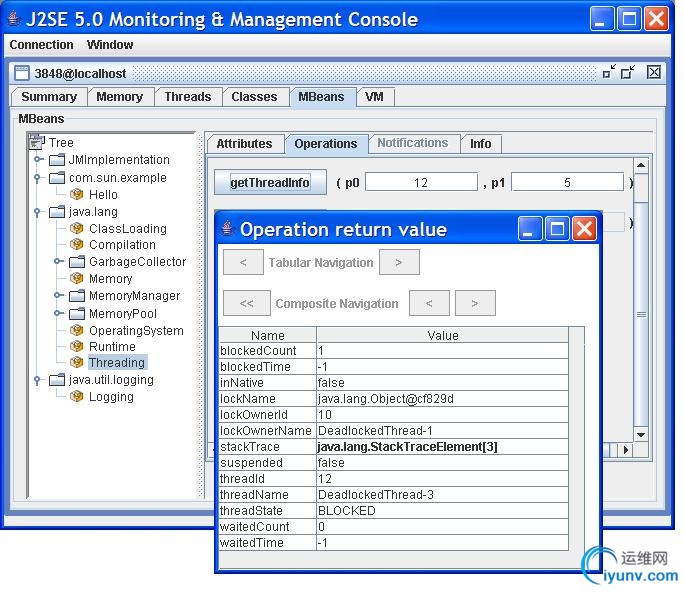Click the java.util.logging folder icon
The image size is (684, 592).
pos(57,380)
